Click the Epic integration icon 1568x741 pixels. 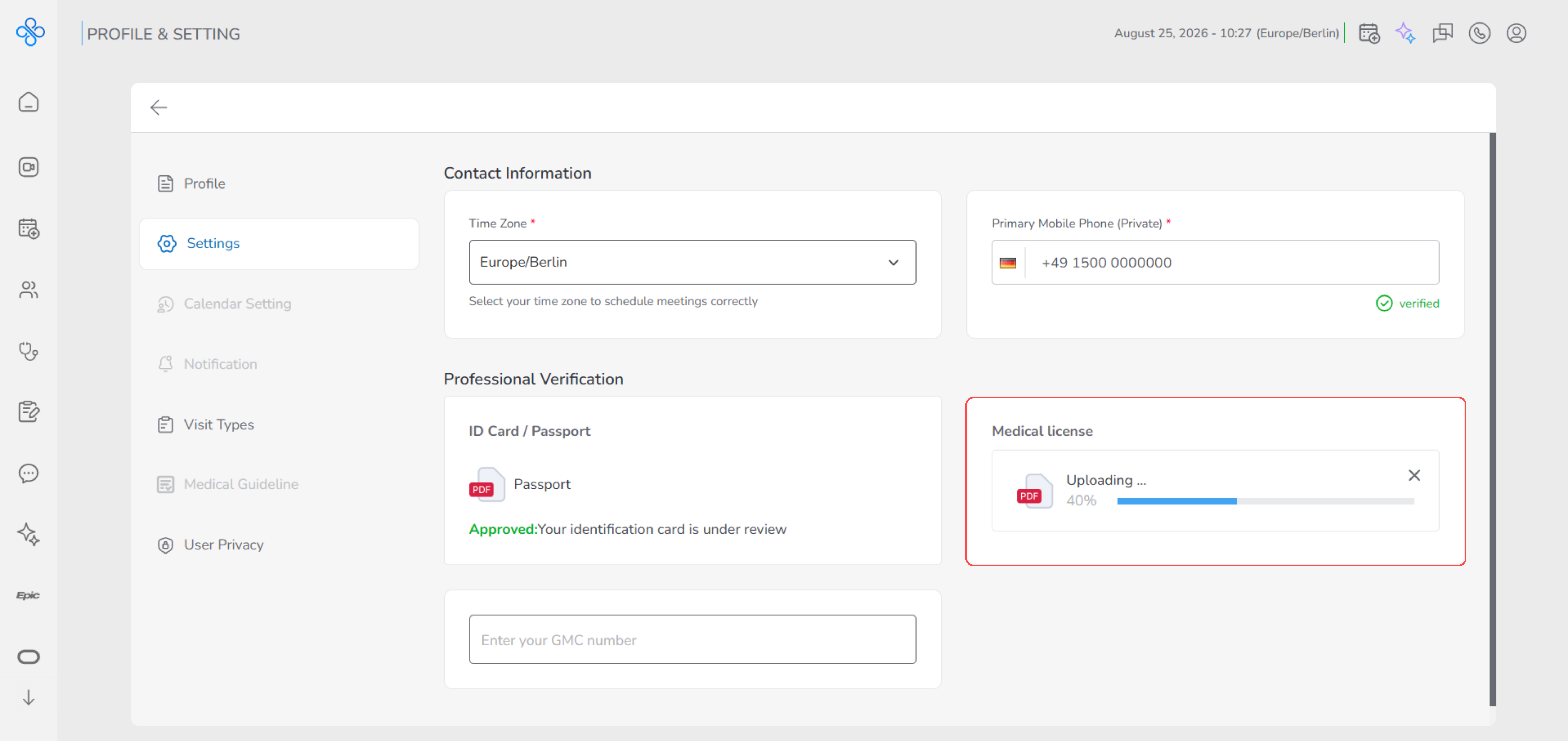coord(29,595)
